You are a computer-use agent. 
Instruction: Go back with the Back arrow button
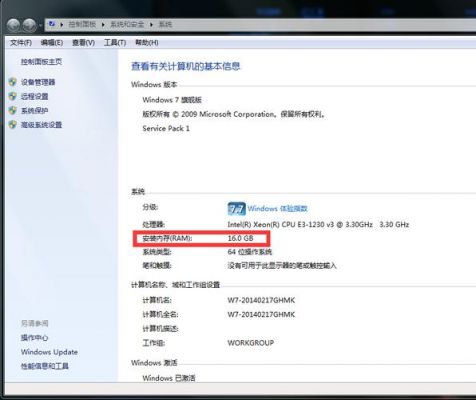click(x=13, y=25)
